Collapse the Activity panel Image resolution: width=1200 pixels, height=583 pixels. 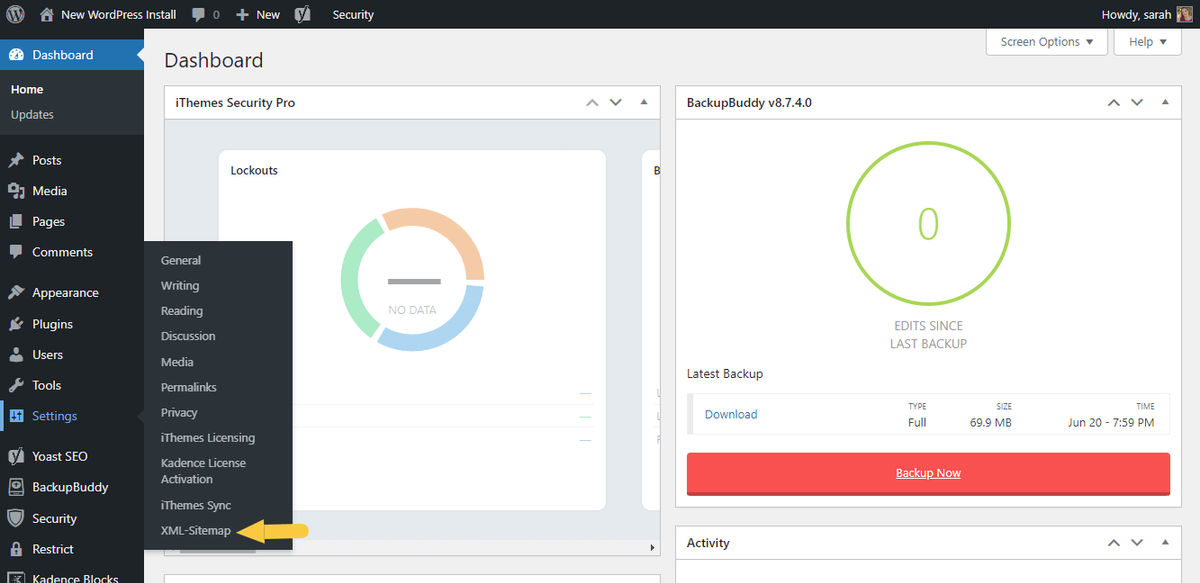click(x=1166, y=543)
